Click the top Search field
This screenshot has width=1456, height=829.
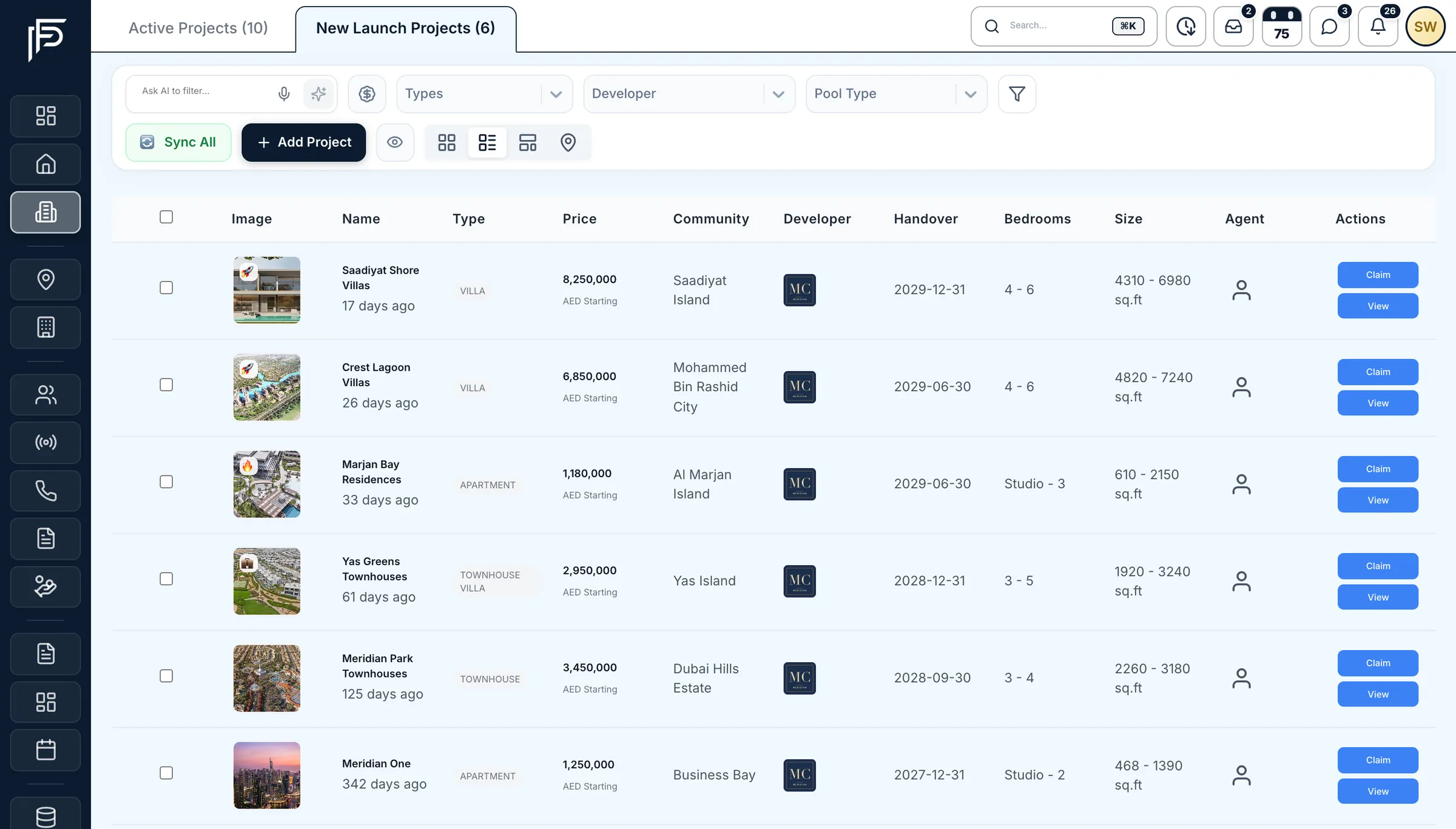coord(1064,26)
